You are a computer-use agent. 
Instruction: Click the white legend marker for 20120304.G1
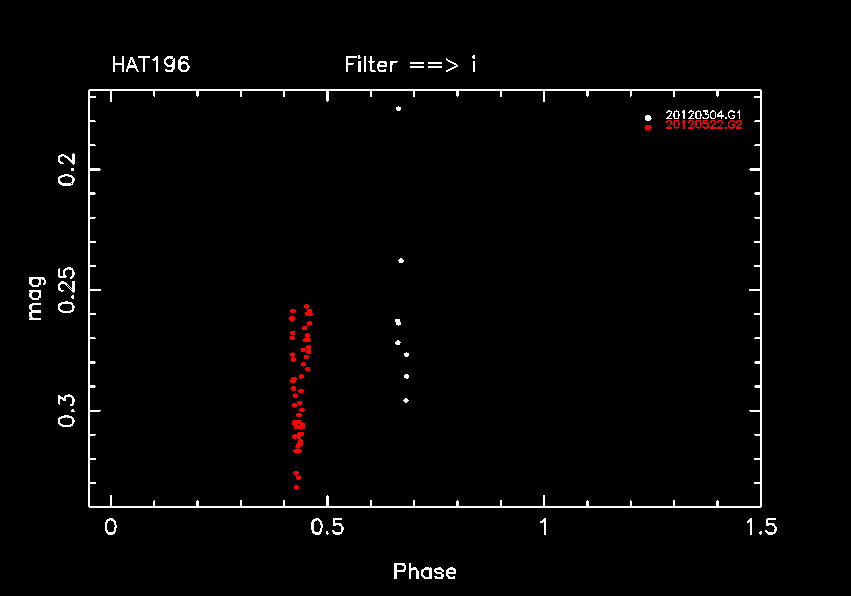[x=648, y=117]
